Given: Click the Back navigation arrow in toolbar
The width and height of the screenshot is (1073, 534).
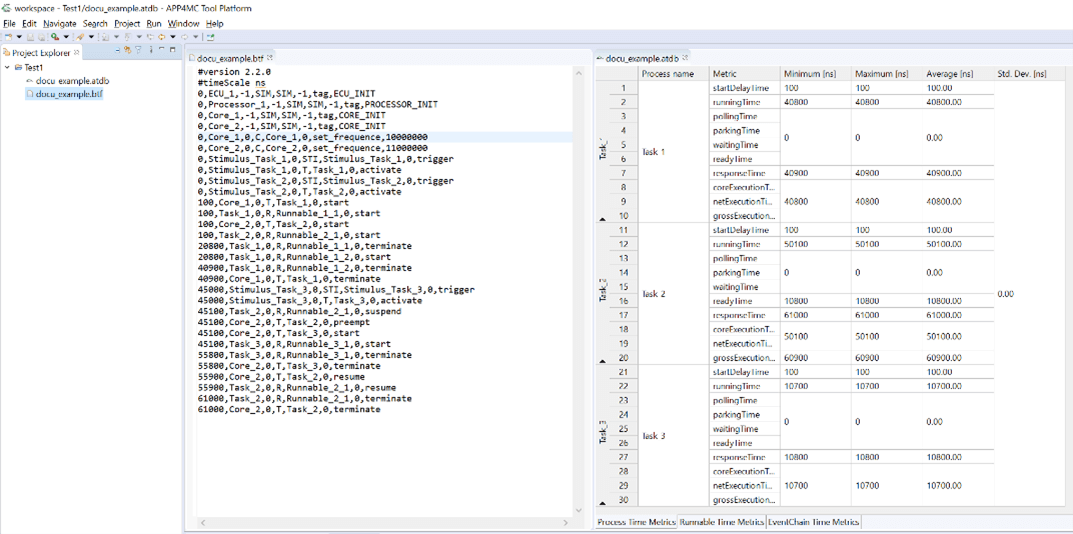Looking at the screenshot, I should [161, 37].
